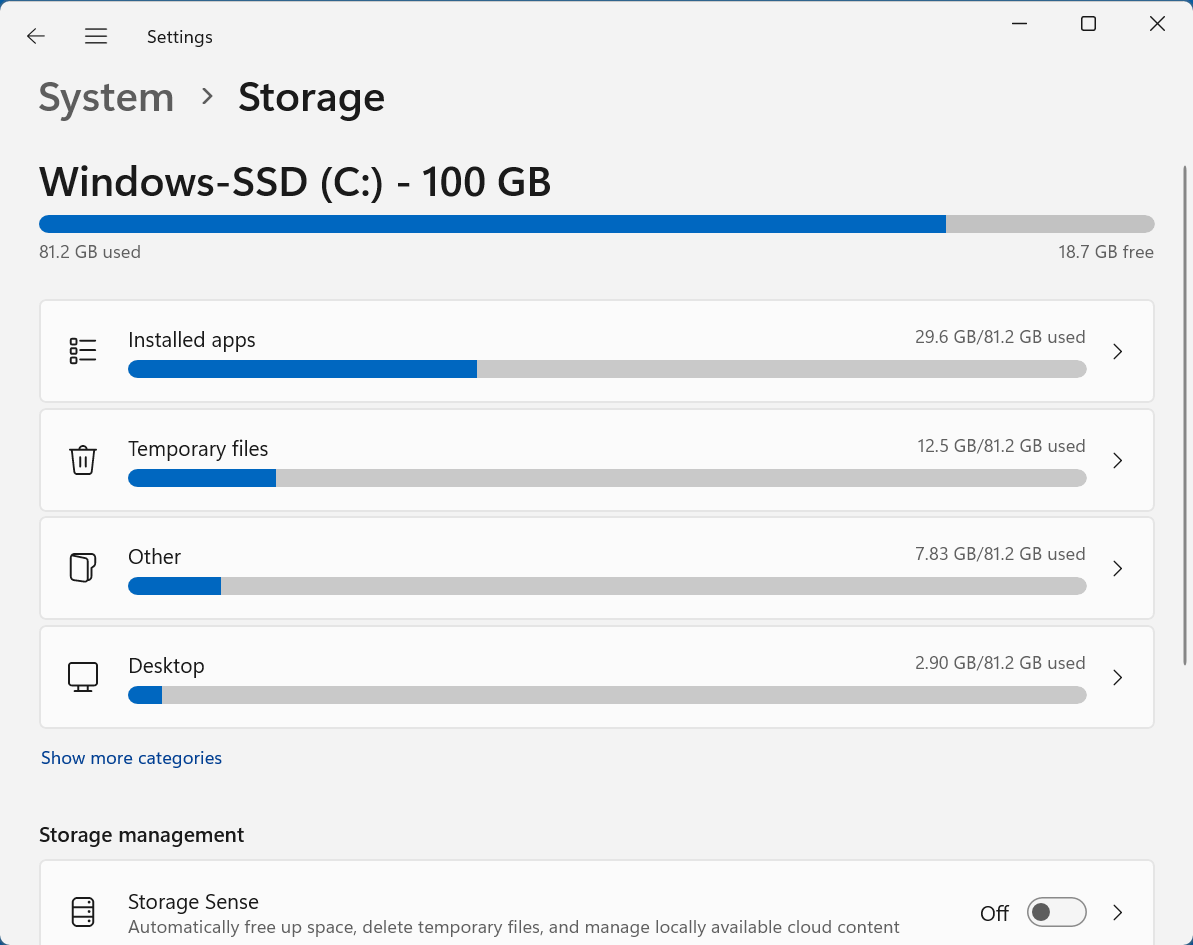
Task: Open the Other category details
Action: pyautogui.click(x=1117, y=568)
